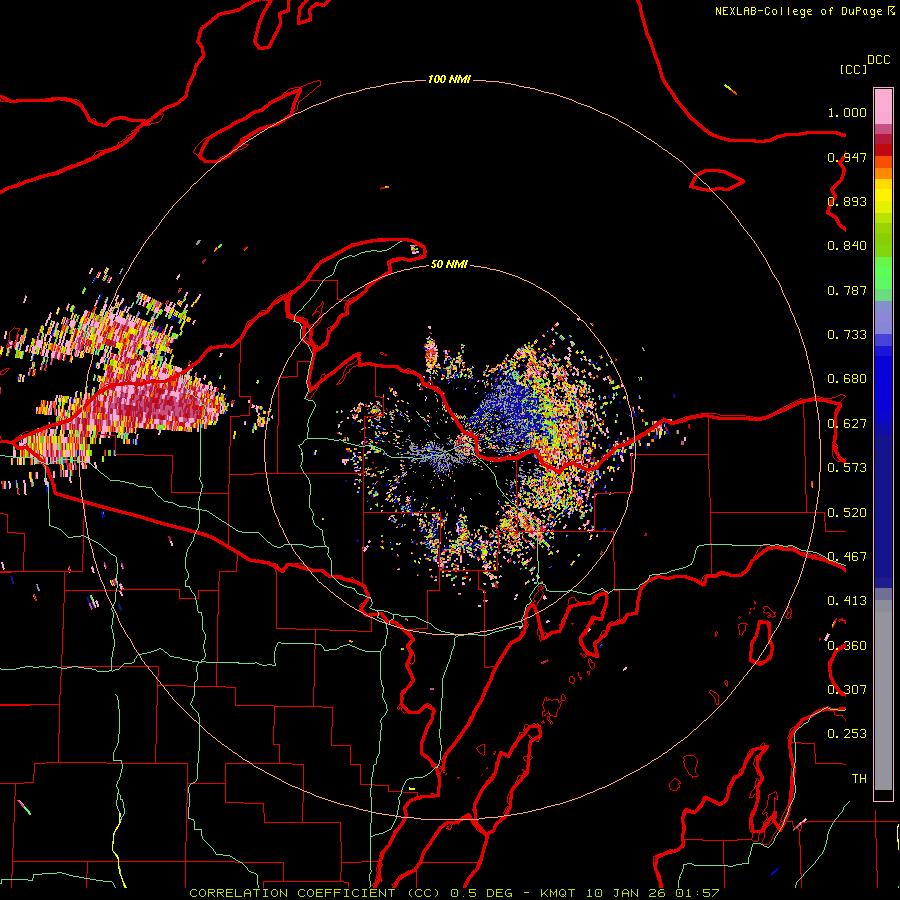Select the 0.360 legend value

847,646
